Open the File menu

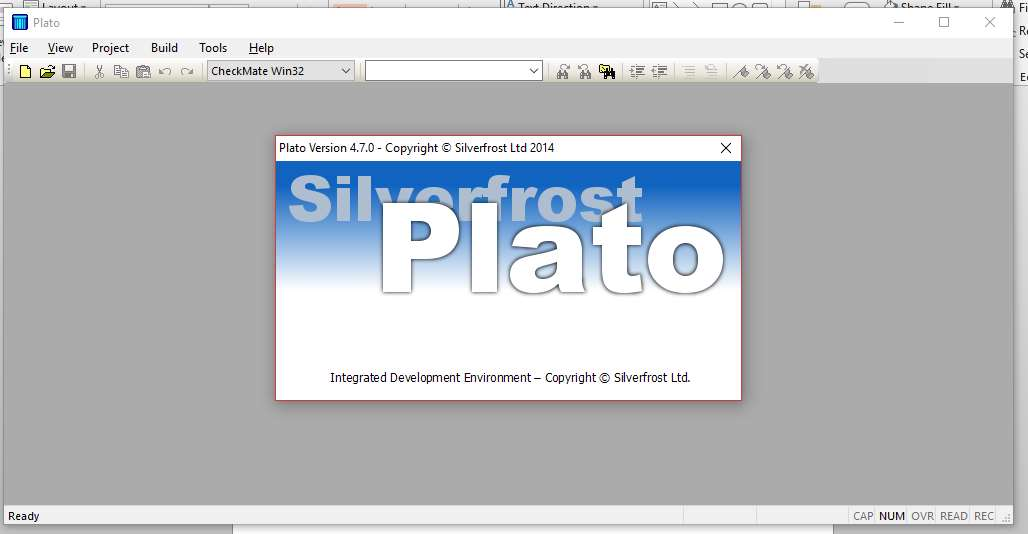tap(19, 48)
